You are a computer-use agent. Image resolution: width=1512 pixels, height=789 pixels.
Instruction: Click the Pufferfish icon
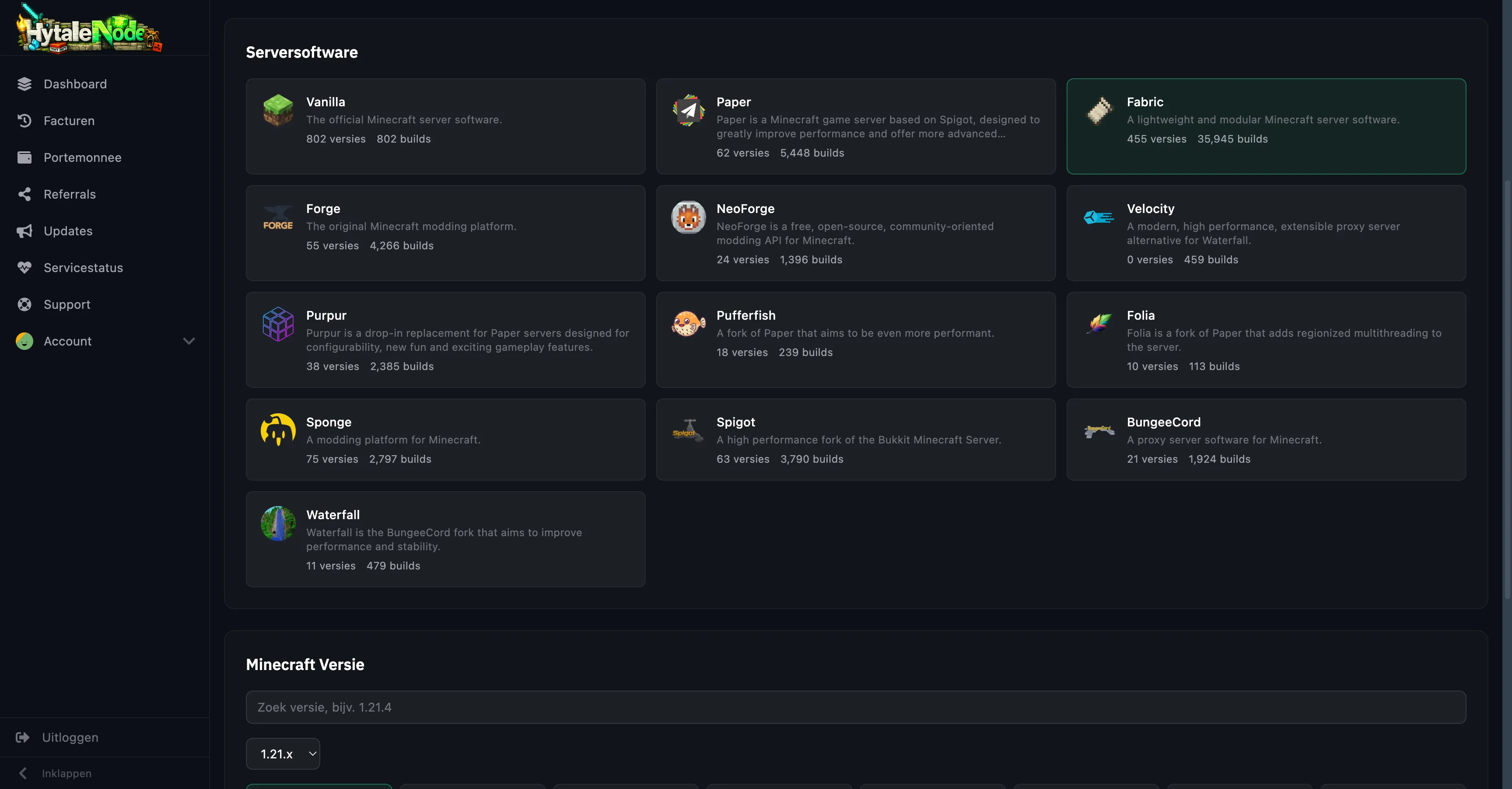(x=688, y=324)
